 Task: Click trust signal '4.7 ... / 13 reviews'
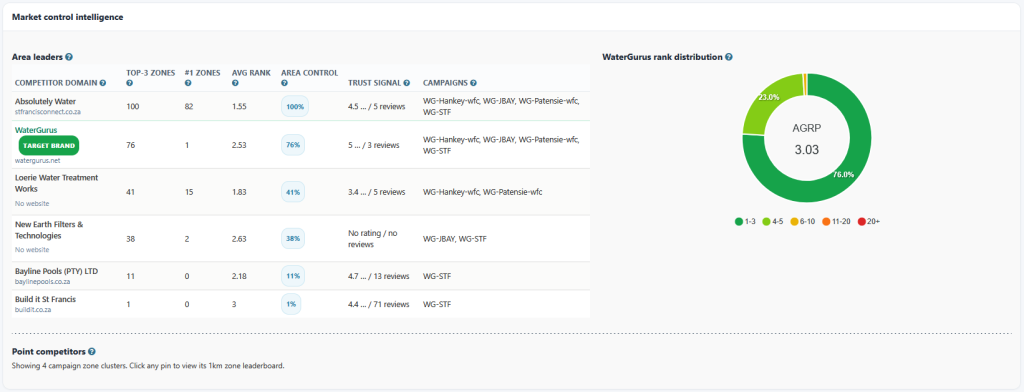point(379,276)
